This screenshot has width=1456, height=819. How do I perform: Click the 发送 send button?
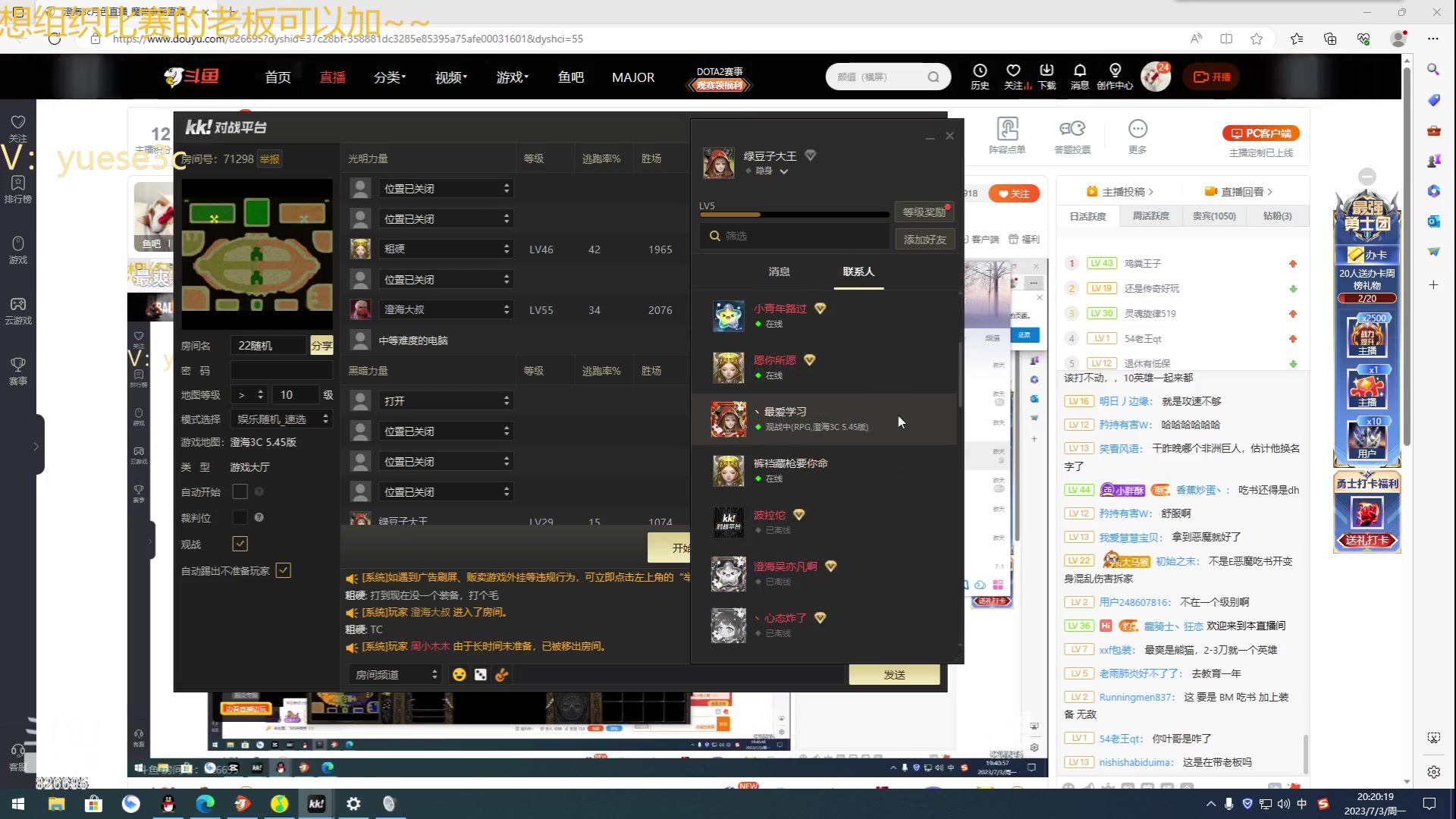[x=894, y=674]
